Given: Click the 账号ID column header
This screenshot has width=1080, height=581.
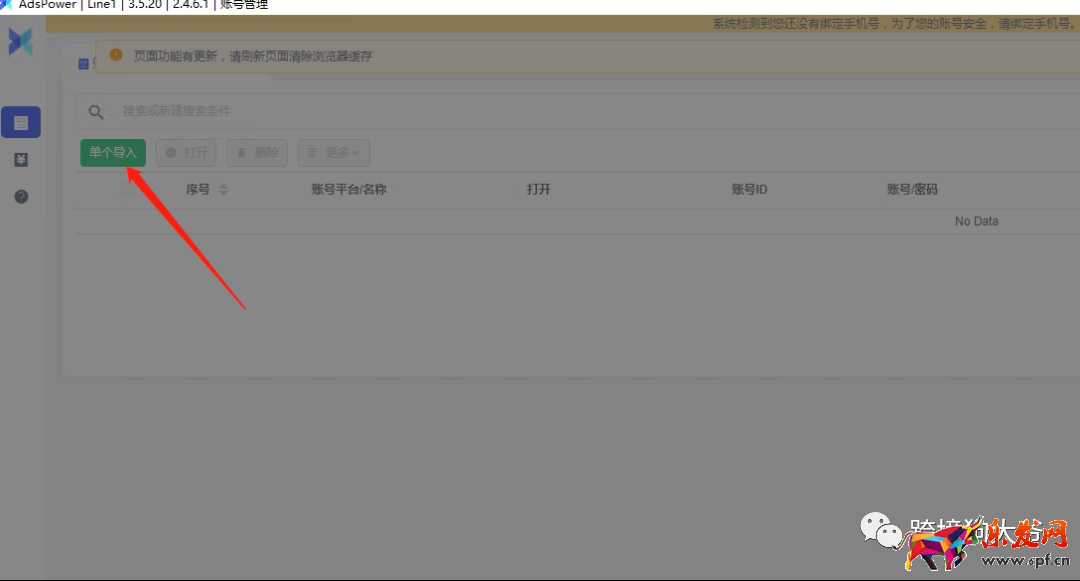Looking at the screenshot, I should coord(749,190).
